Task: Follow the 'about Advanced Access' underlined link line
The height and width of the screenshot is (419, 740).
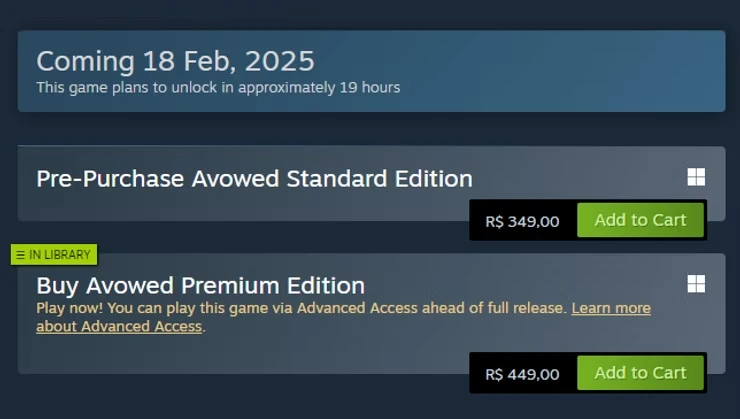Action: coord(119,327)
